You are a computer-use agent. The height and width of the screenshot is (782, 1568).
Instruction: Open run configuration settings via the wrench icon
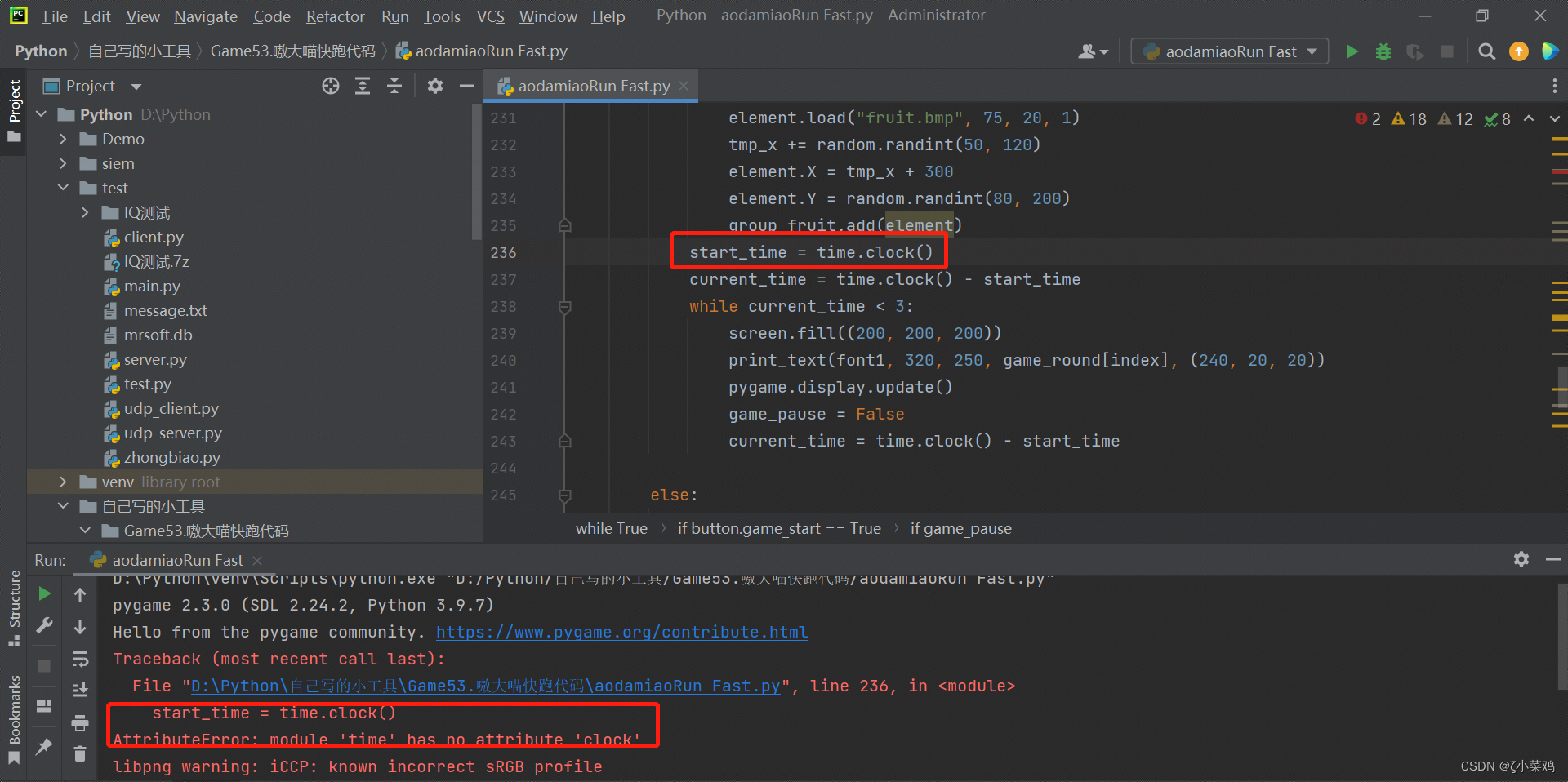[44, 626]
